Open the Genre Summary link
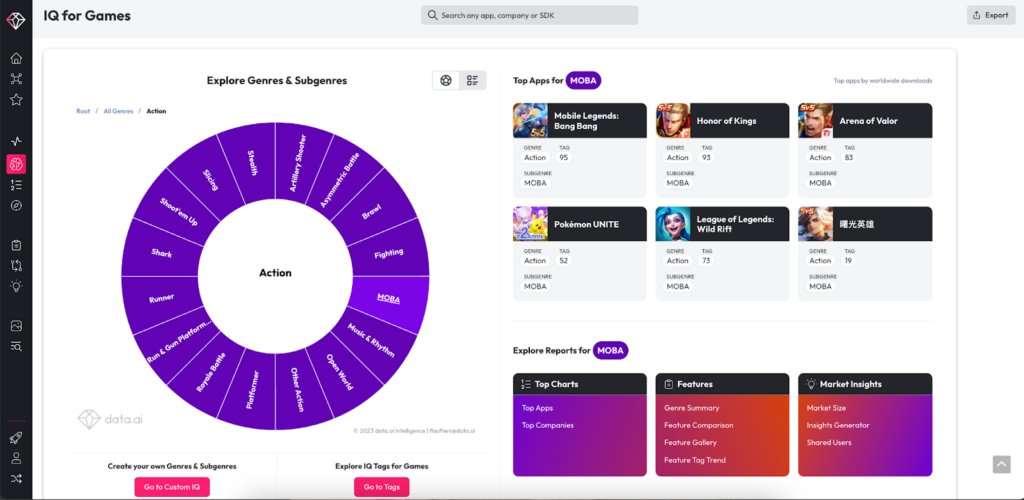Viewport: 1024px width, 500px height. click(692, 408)
